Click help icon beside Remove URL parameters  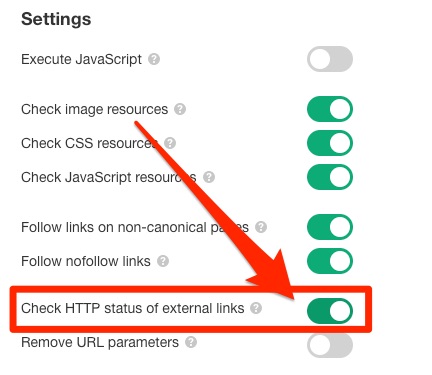point(191,342)
